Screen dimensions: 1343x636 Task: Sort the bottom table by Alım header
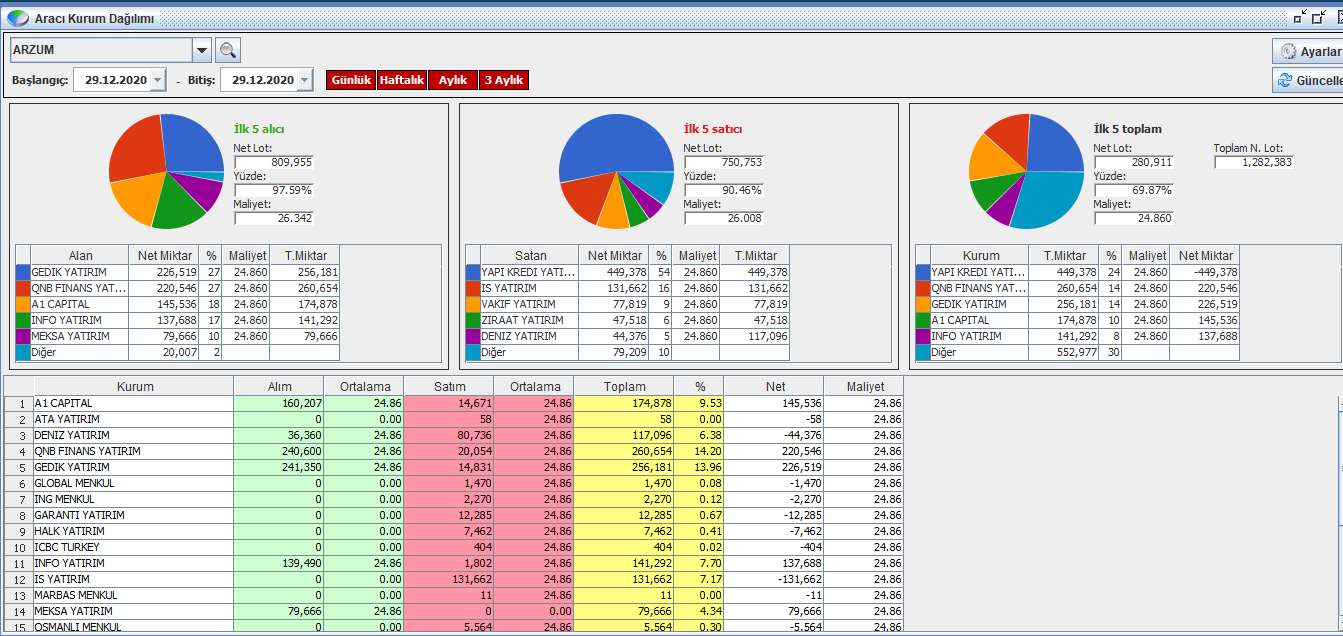tap(279, 386)
